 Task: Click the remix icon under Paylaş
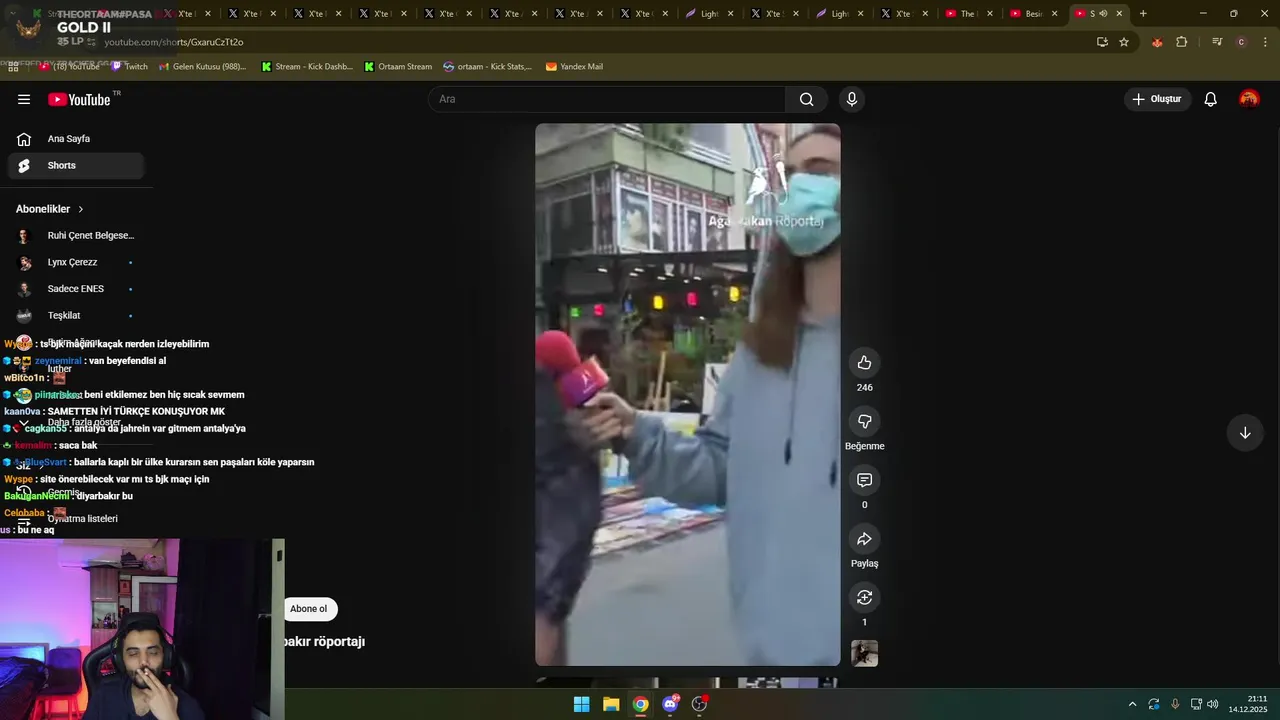pyautogui.click(x=865, y=597)
